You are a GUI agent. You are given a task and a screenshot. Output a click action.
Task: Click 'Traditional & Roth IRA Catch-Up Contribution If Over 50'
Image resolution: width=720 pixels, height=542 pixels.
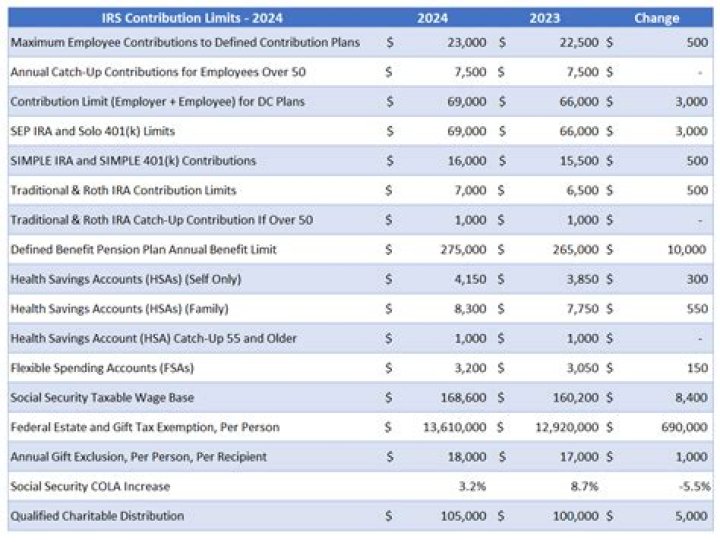(x=162, y=220)
